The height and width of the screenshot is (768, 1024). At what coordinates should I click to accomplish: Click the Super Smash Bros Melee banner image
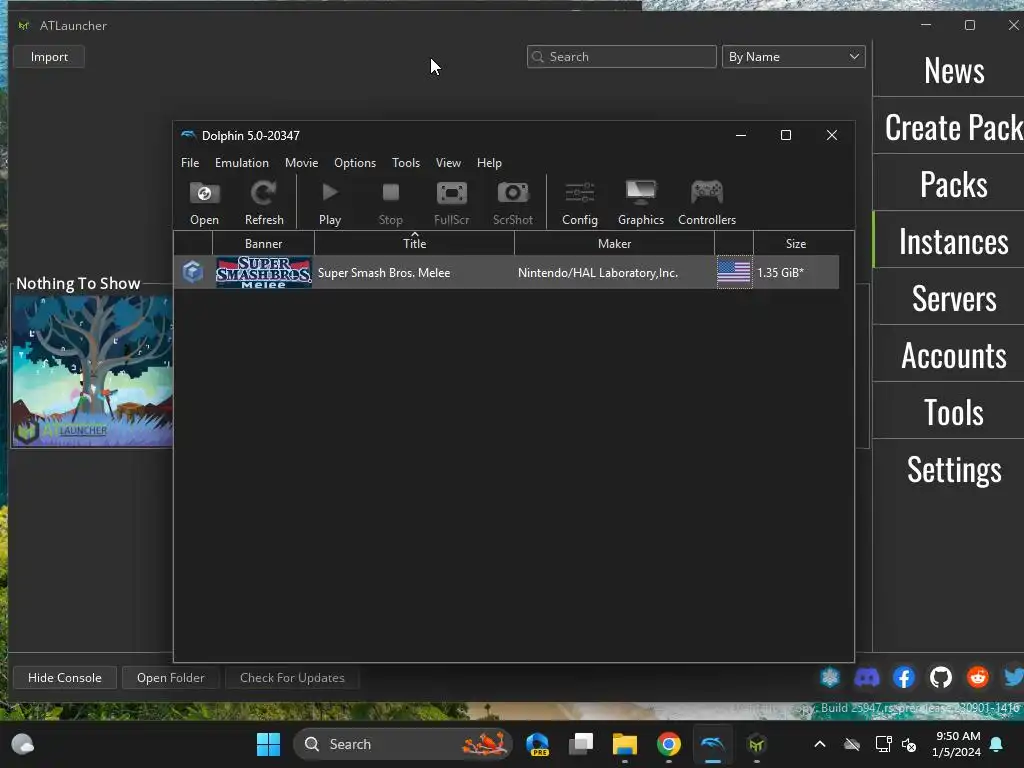click(x=264, y=272)
